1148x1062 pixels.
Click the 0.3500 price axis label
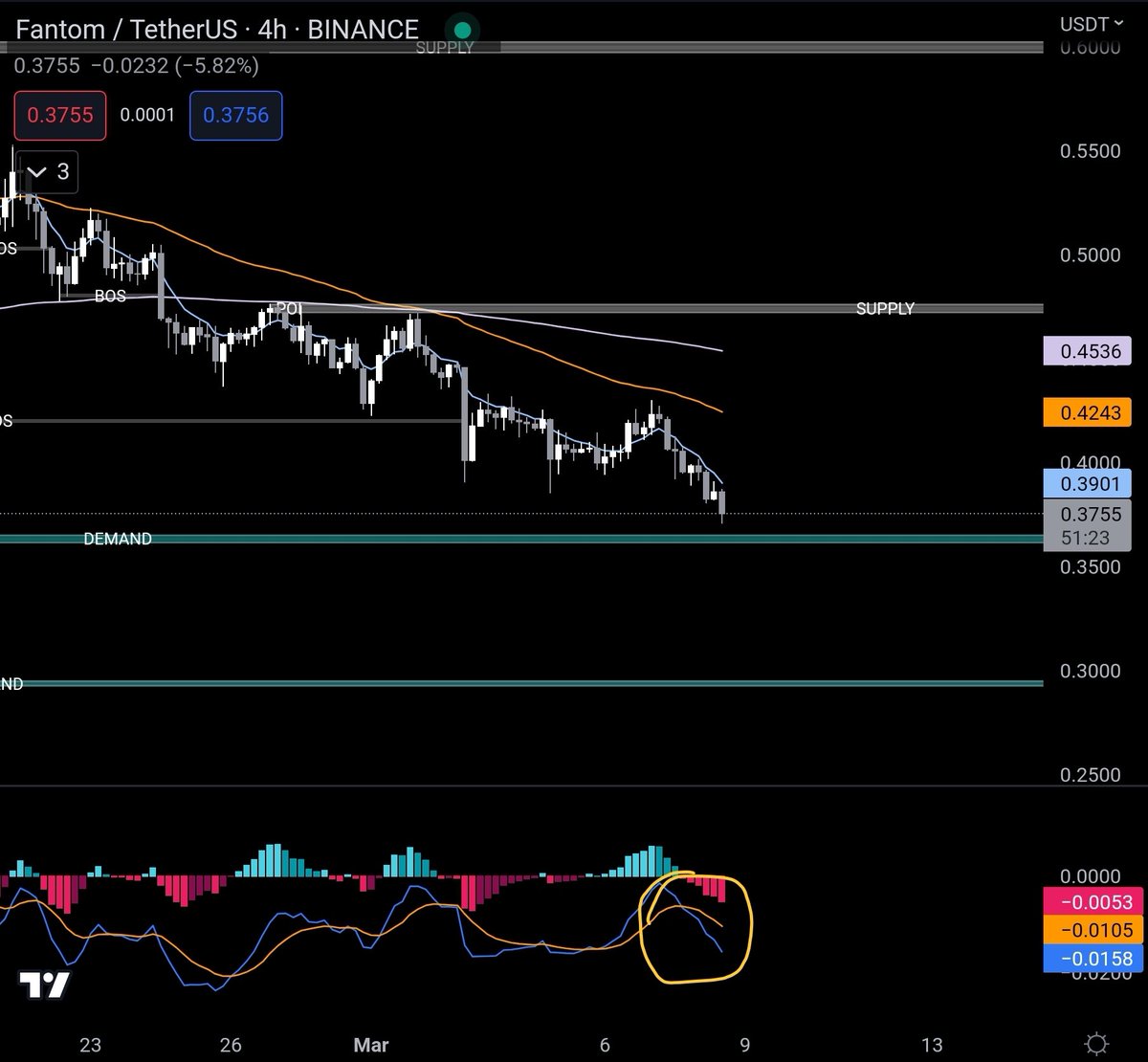1090,567
